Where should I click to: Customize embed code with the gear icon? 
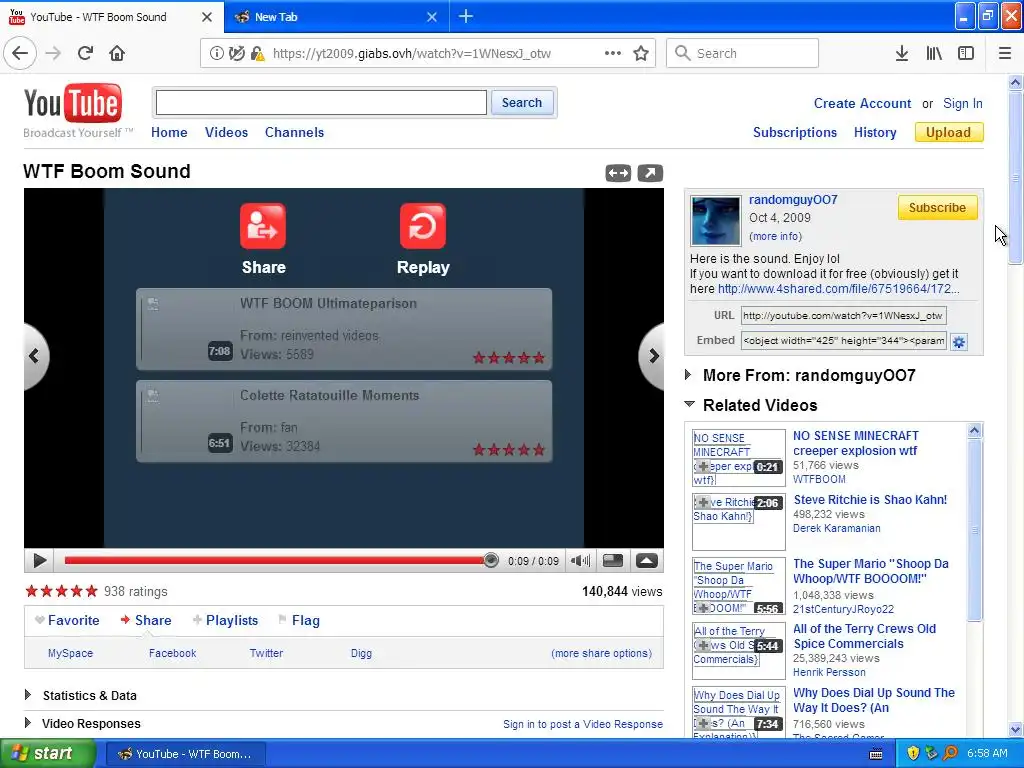pyautogui.click(x=959, y=342)
